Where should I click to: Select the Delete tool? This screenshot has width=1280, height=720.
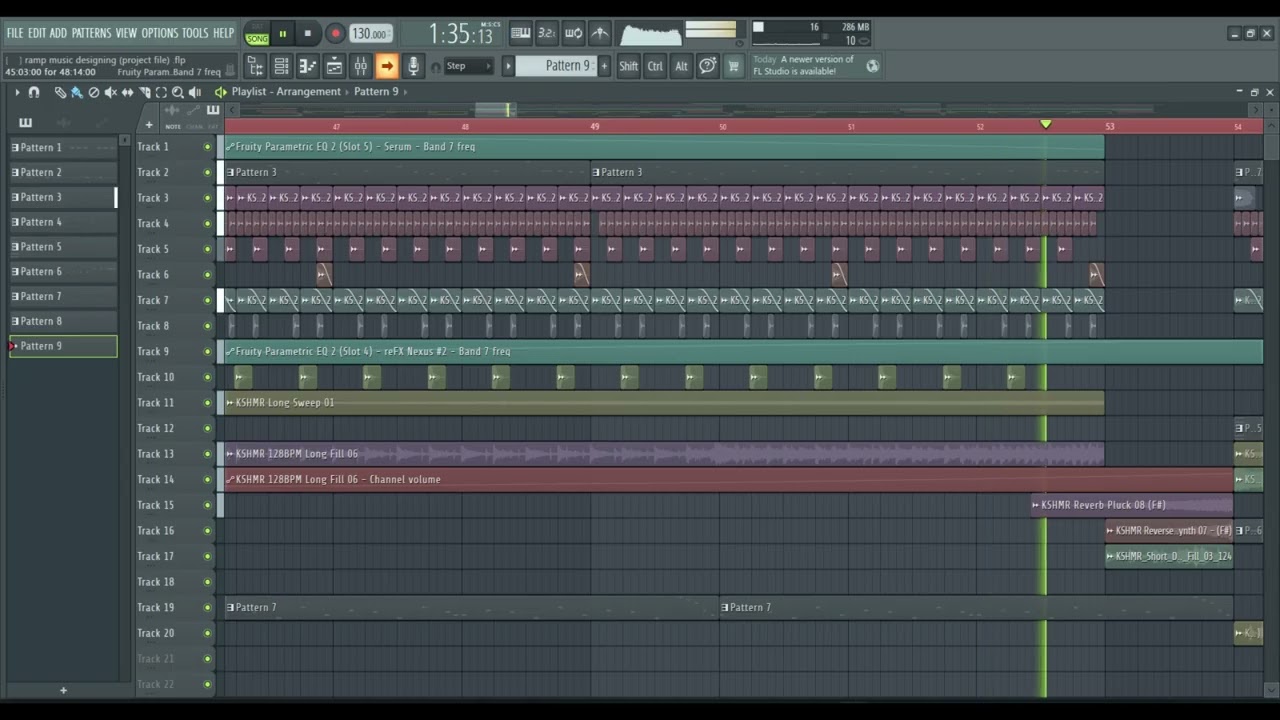pos(94,92)
